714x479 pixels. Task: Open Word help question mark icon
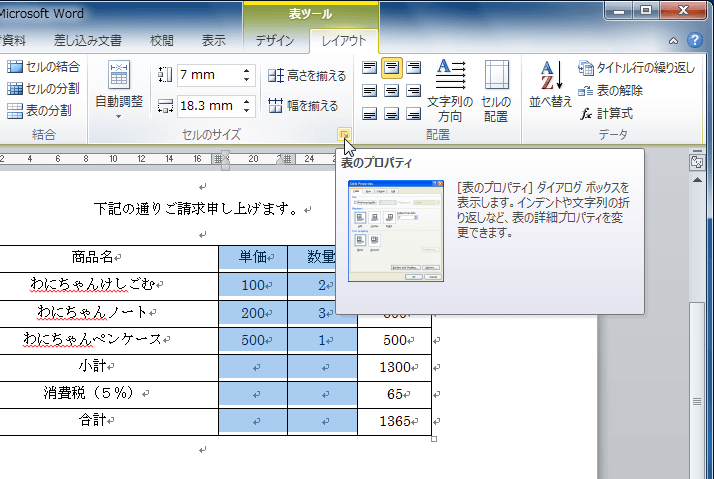(694, 41)
